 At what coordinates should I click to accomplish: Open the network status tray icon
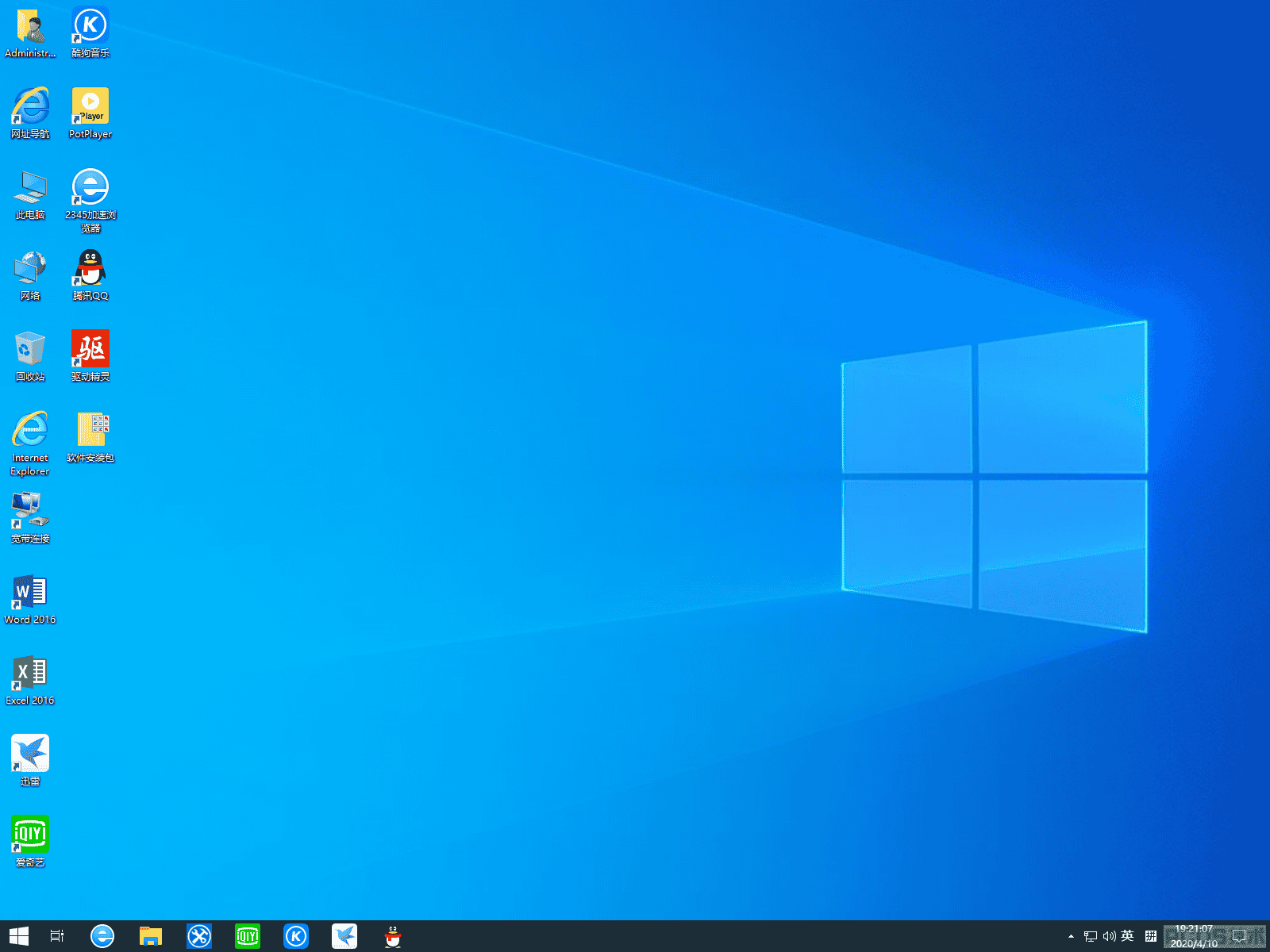1091,936
